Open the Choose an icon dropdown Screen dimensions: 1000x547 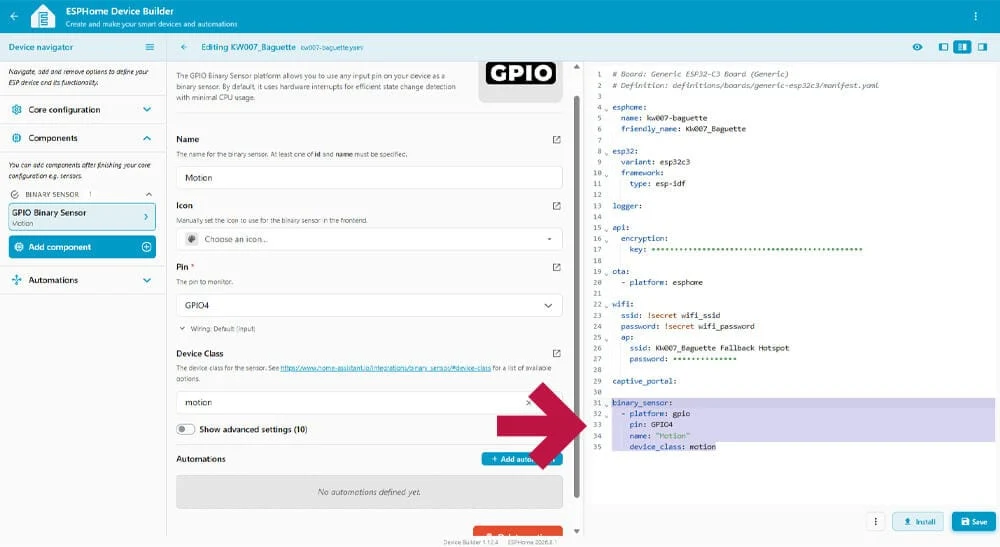click(369, 239)
